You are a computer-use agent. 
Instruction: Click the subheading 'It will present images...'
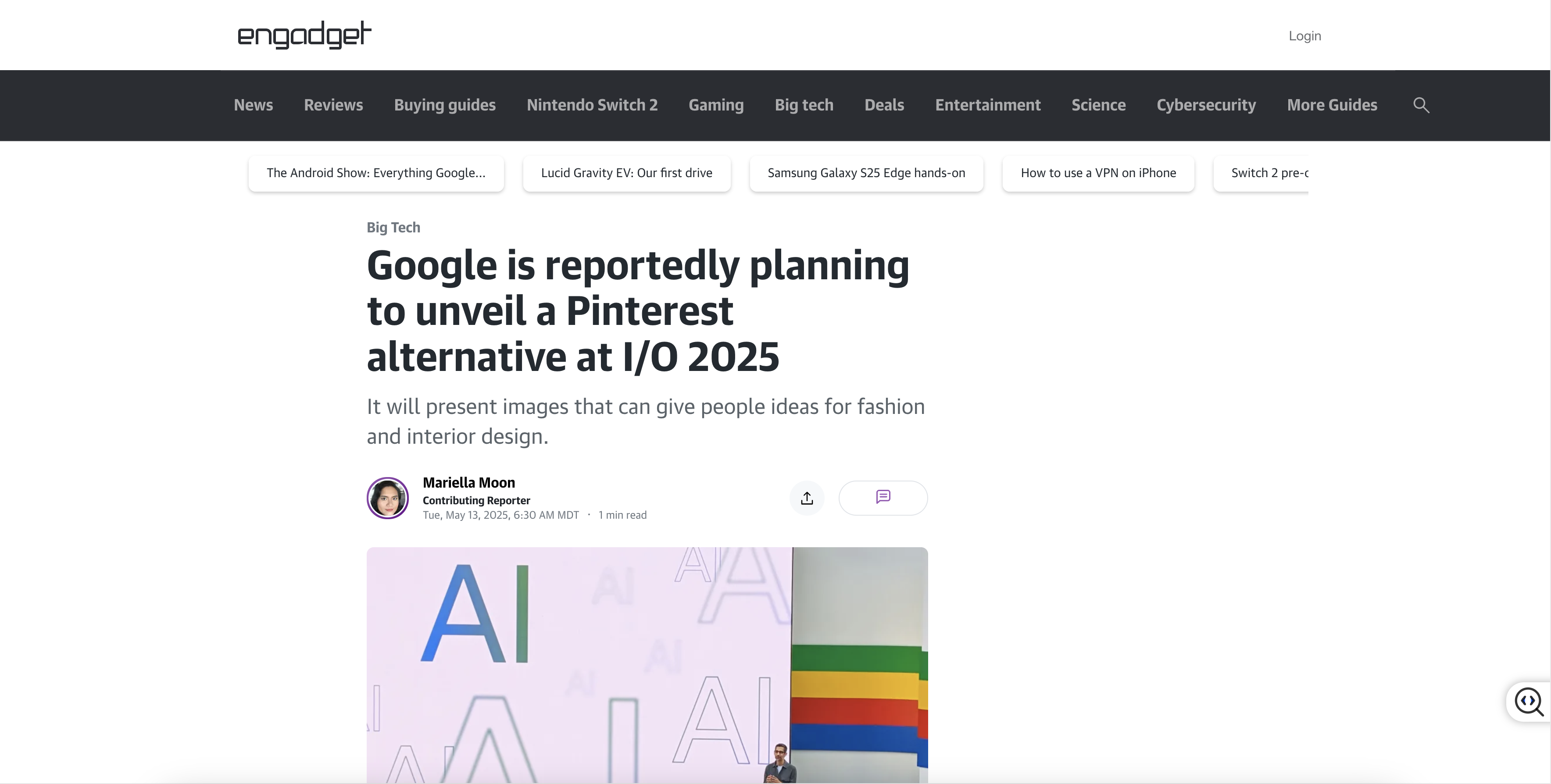click(x=646, y=421)
